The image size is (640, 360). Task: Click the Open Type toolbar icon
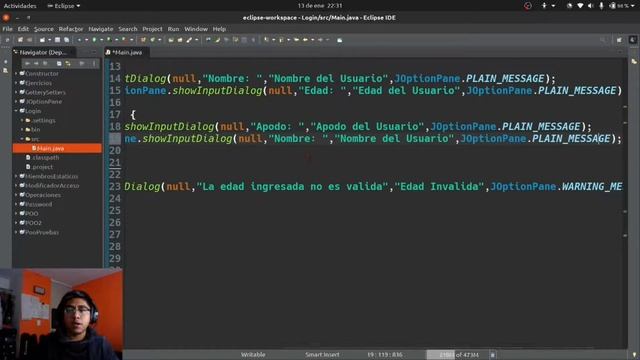tap(170, 40)
